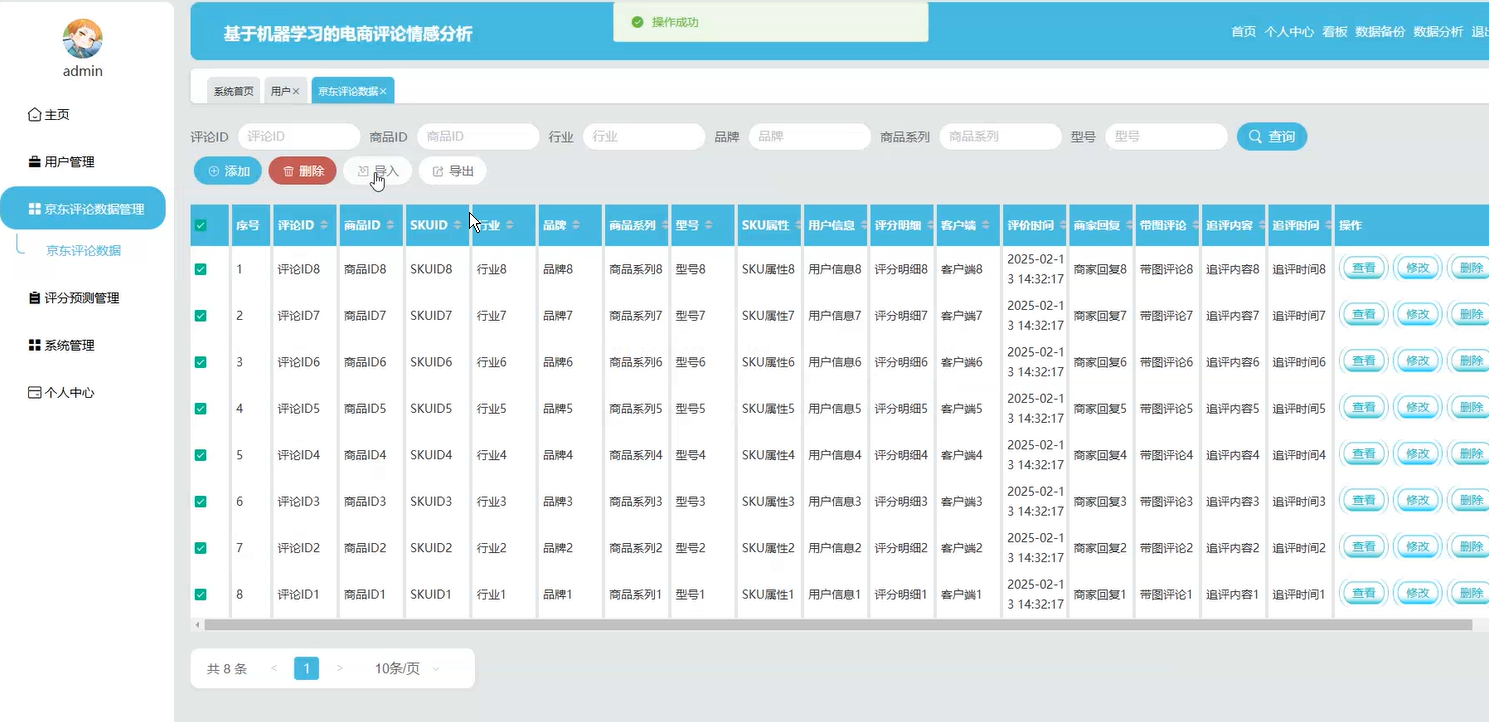Click the 导出 button

452,171
